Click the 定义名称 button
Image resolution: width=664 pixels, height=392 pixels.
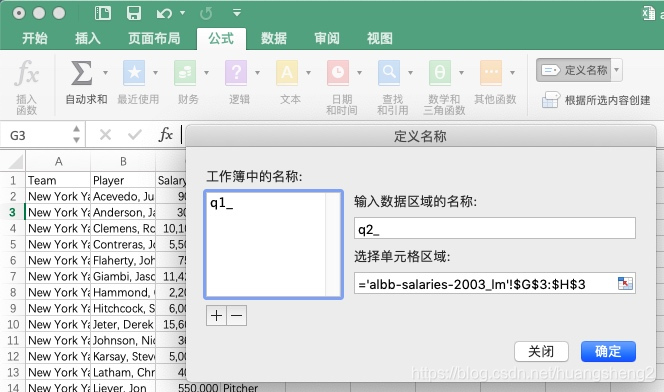[x=574, y=70]
